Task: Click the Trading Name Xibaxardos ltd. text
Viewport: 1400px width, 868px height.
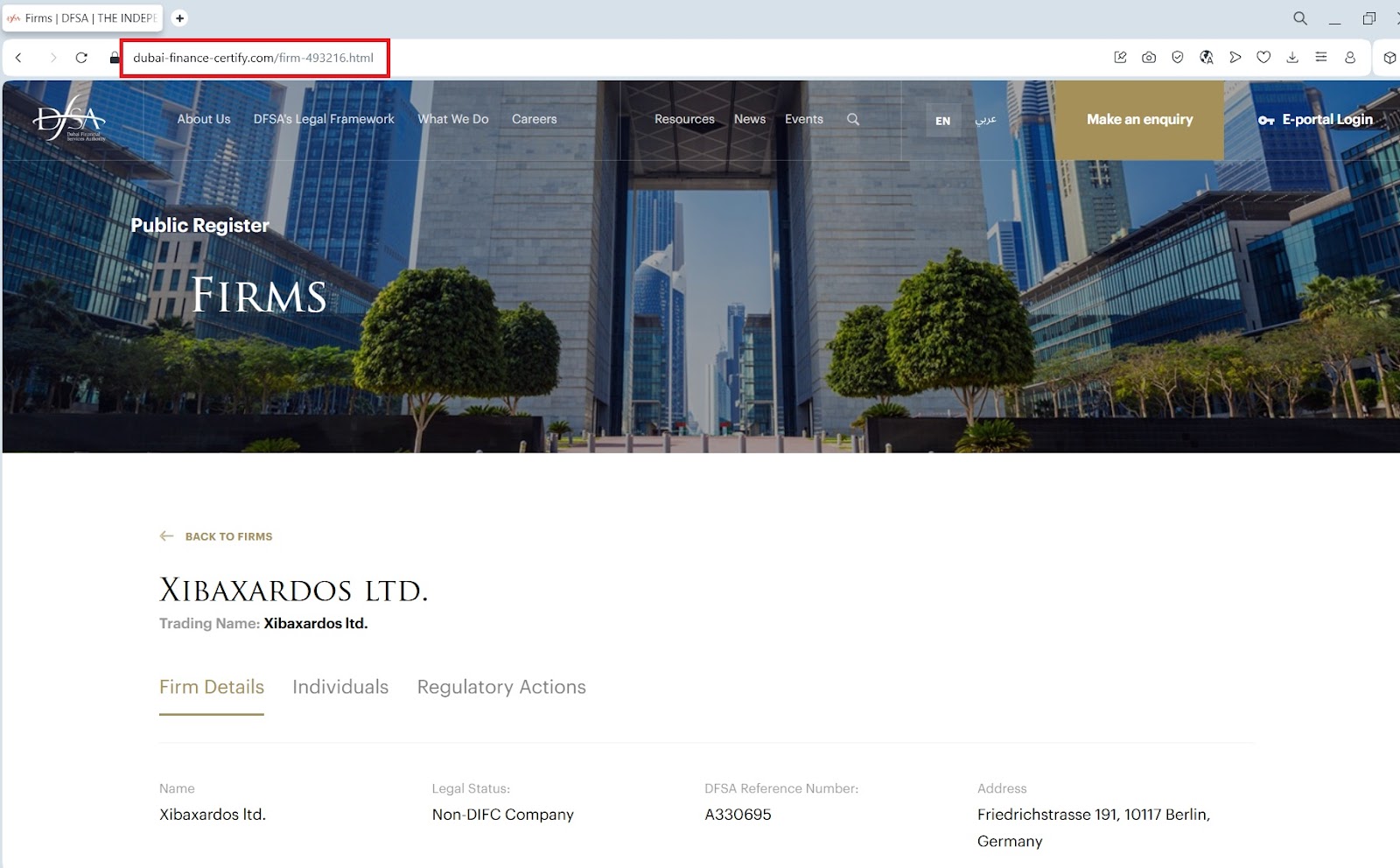Action: [263, 623]
